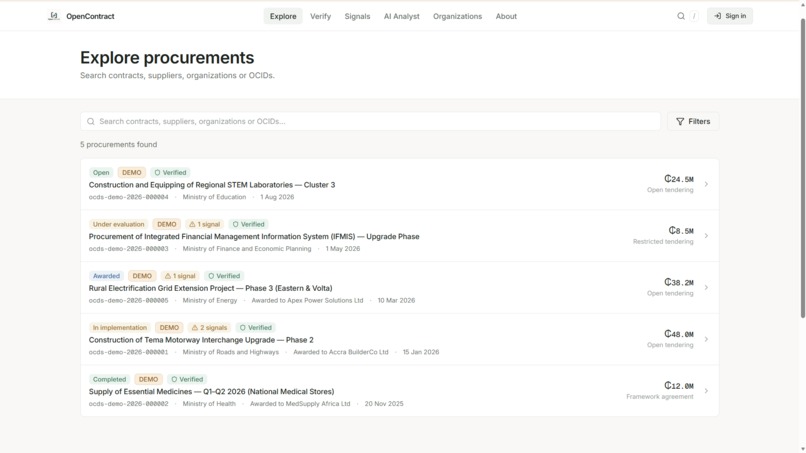Click the 1 signal warning on IFMIS row
This screenshot has height=453, width=806.
pyautogui.click(x=204, y=224)
